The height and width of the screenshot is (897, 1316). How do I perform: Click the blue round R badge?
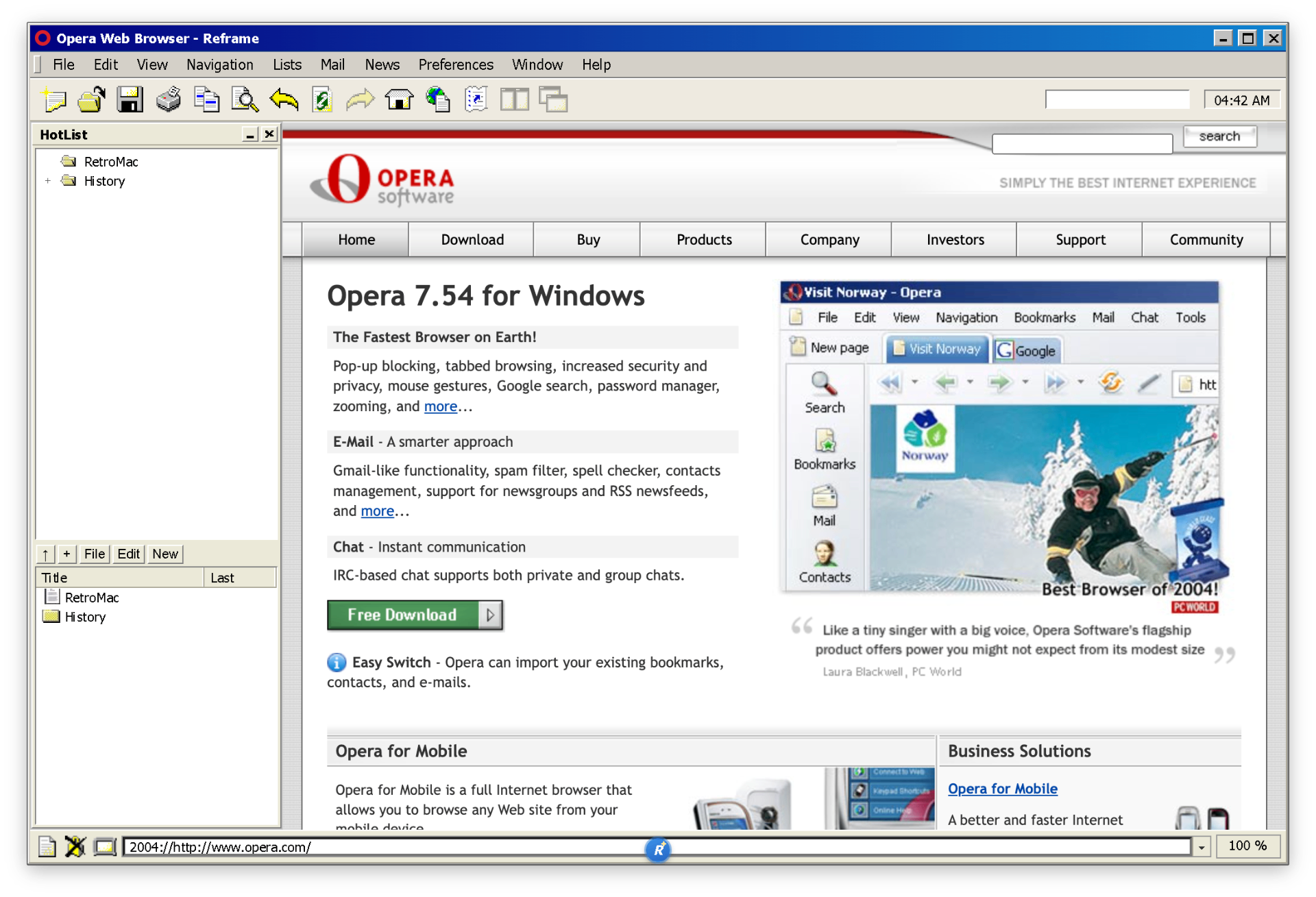[x=658, y=850]
